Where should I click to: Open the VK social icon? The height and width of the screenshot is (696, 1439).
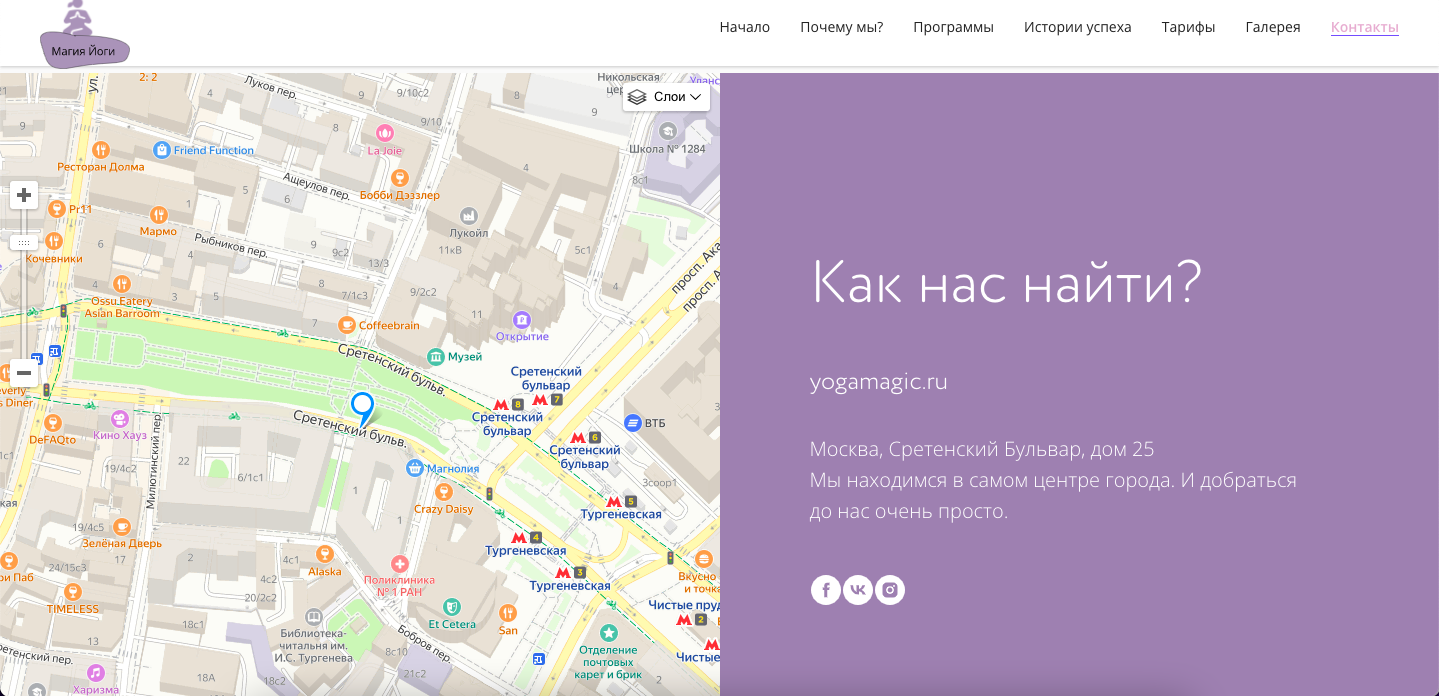point(857,590)
